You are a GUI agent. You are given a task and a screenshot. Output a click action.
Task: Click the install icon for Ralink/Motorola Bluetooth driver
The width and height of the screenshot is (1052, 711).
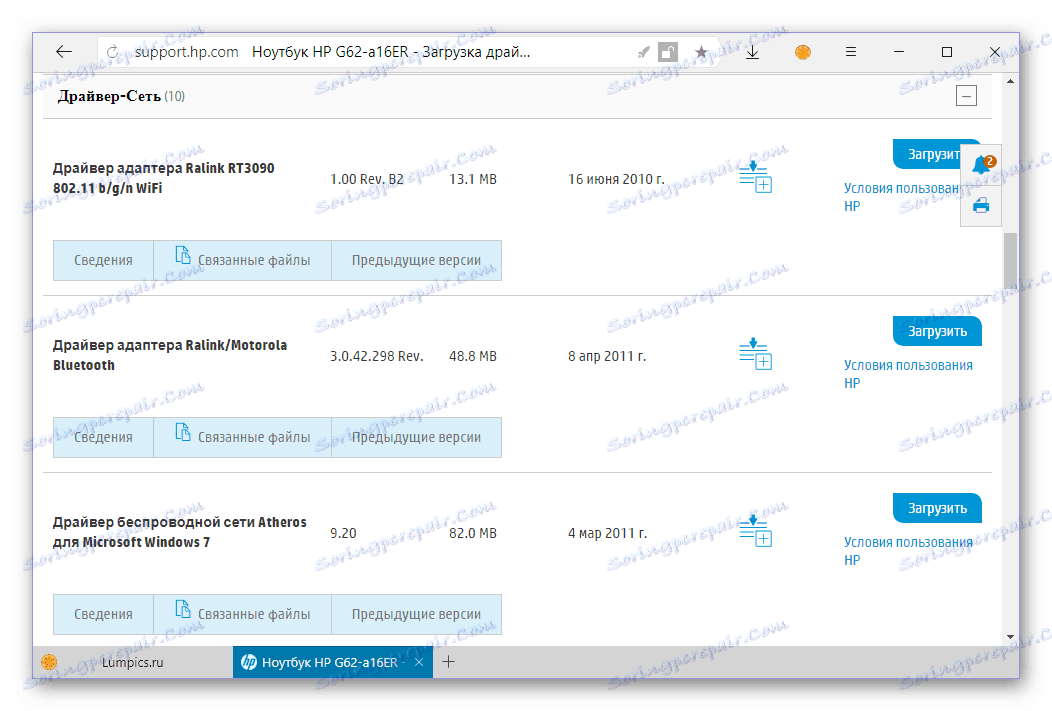click(x=756, y=355)
